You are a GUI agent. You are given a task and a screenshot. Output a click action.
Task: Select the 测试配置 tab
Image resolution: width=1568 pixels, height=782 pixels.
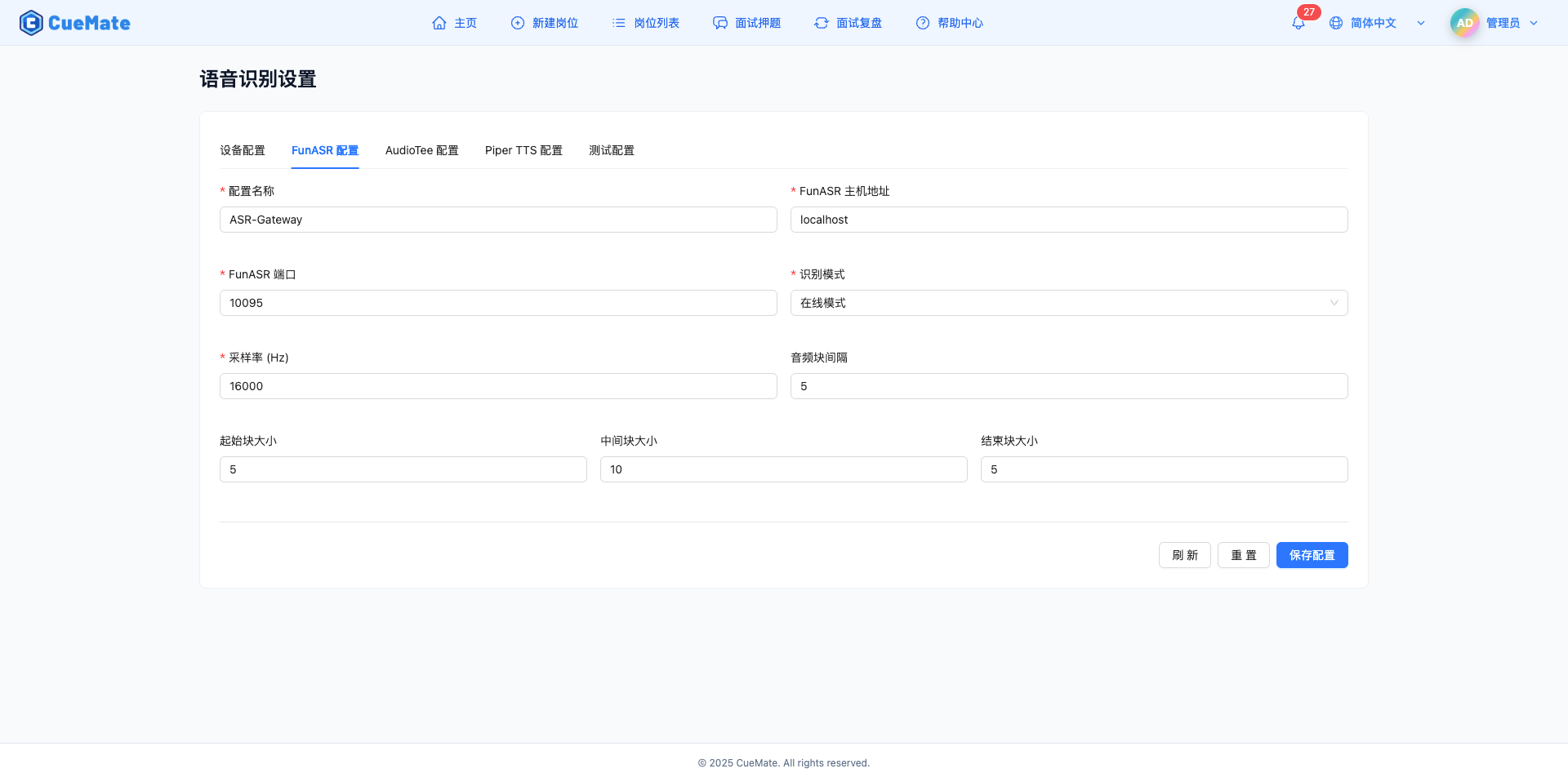pos(611,150)
